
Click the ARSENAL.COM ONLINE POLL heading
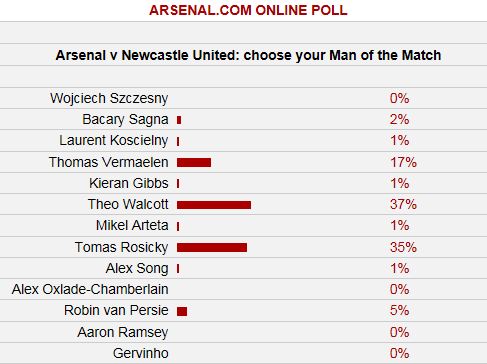[x=248, y=10]
